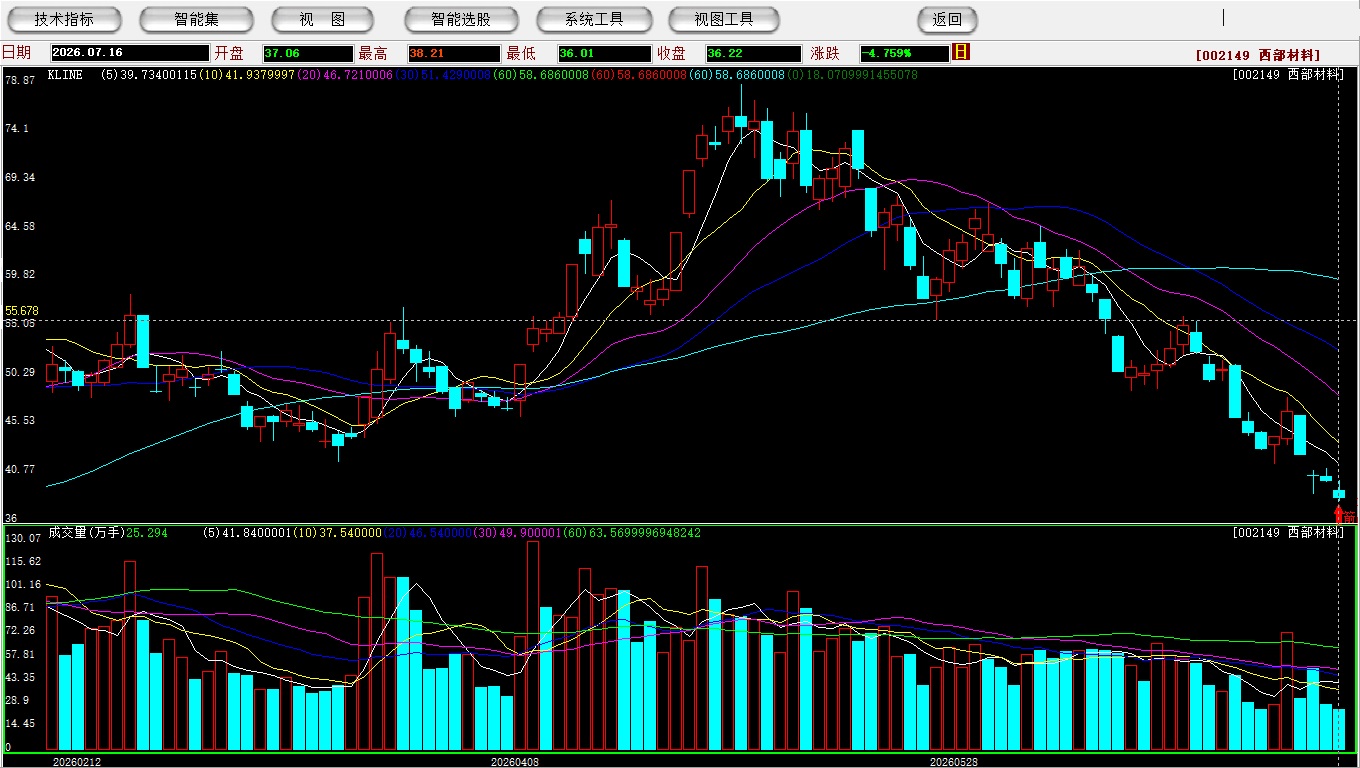Image resolution: width=1360 pixels, height=768 pixels.
Task: Click the 130.07 volume axis label
Action: (x=22, y=538)
